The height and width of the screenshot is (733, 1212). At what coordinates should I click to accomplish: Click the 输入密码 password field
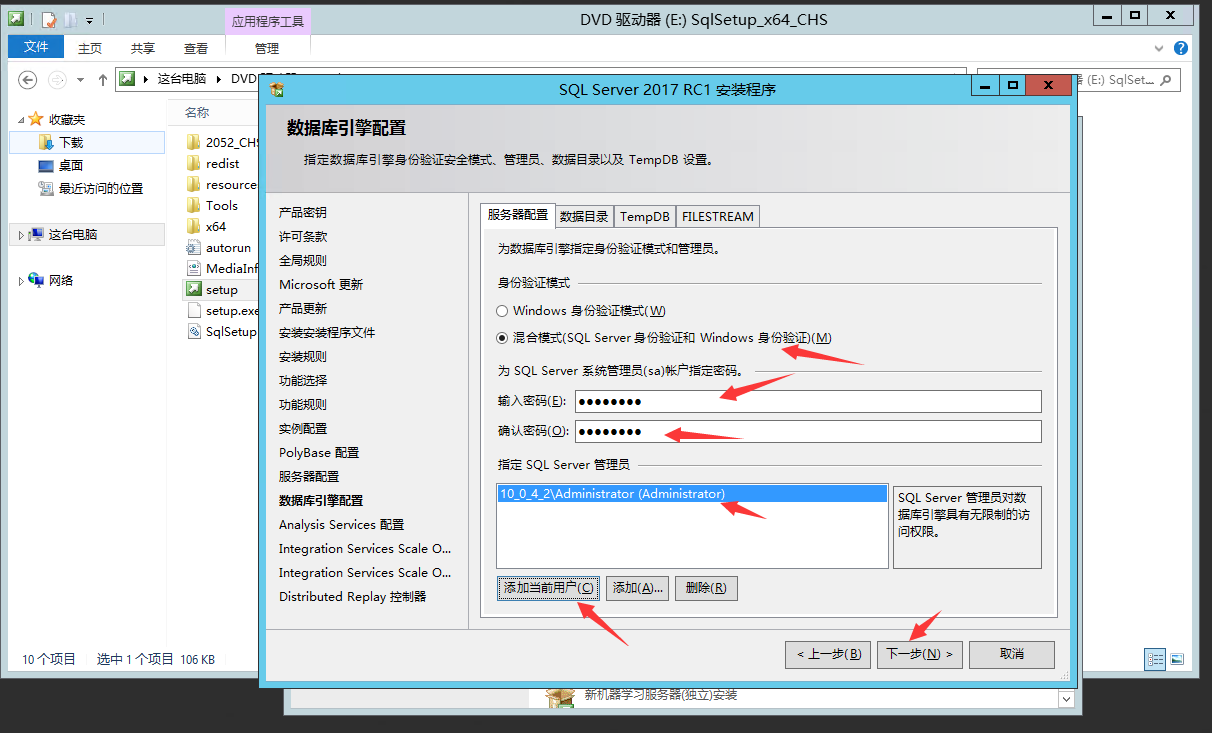(807, 402)
